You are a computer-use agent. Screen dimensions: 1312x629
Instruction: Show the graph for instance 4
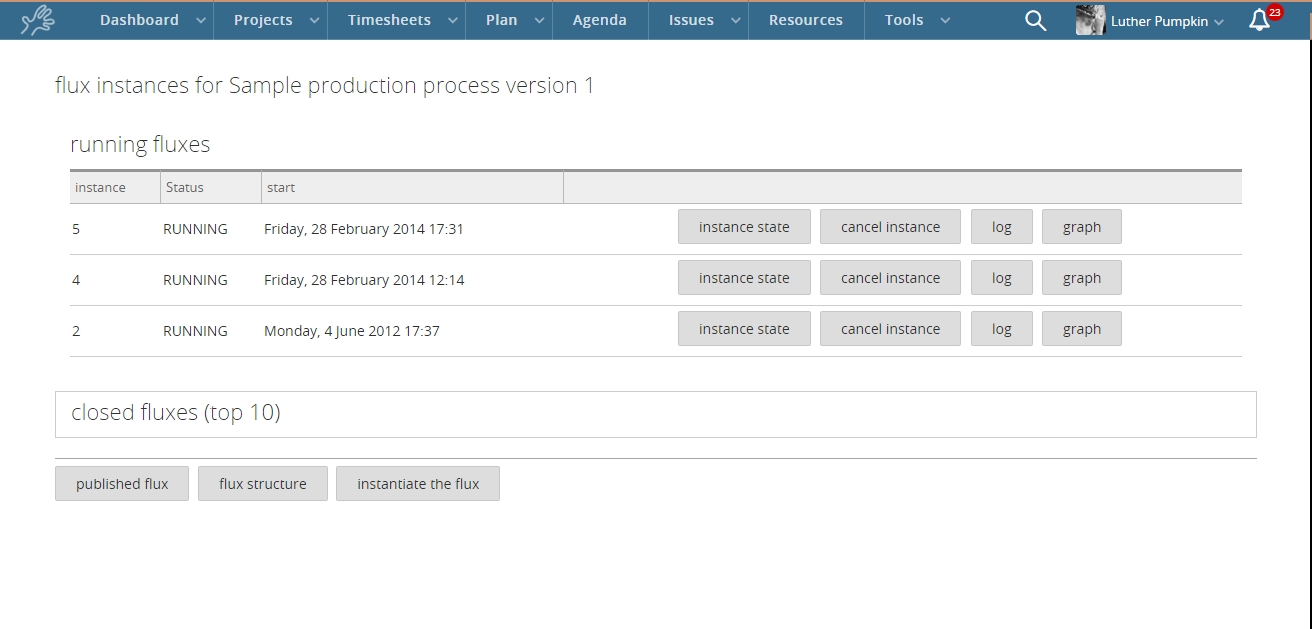coord(1082,278)
